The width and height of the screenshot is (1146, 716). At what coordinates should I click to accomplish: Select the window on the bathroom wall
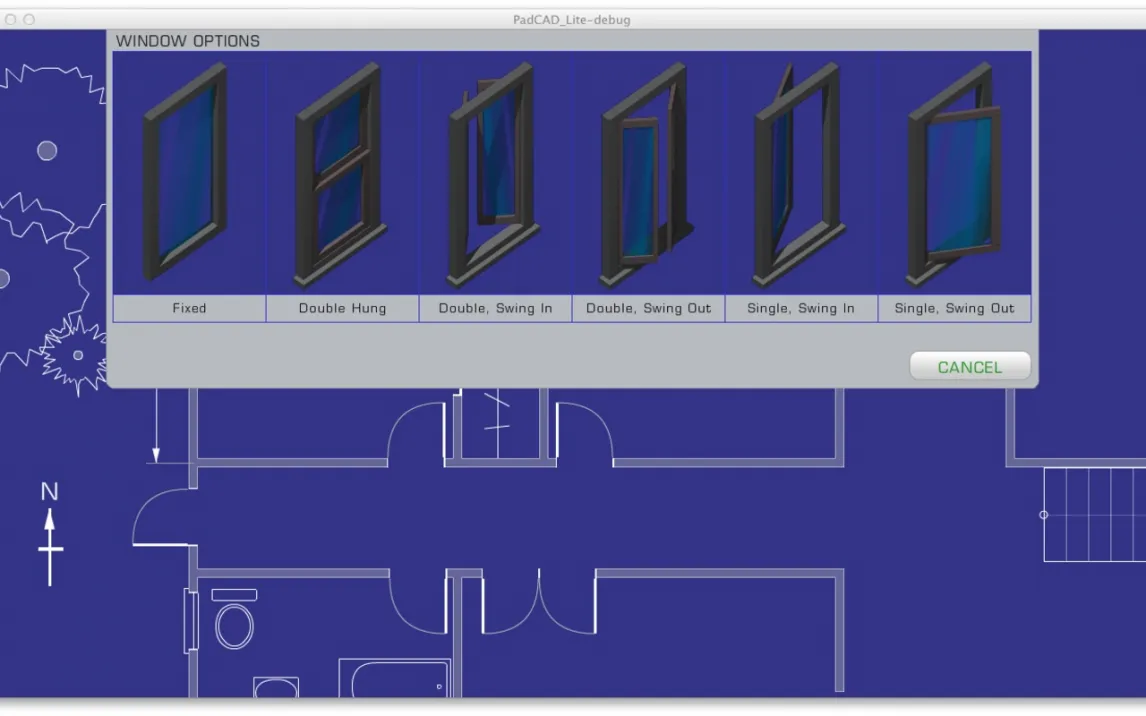[190, 621]
